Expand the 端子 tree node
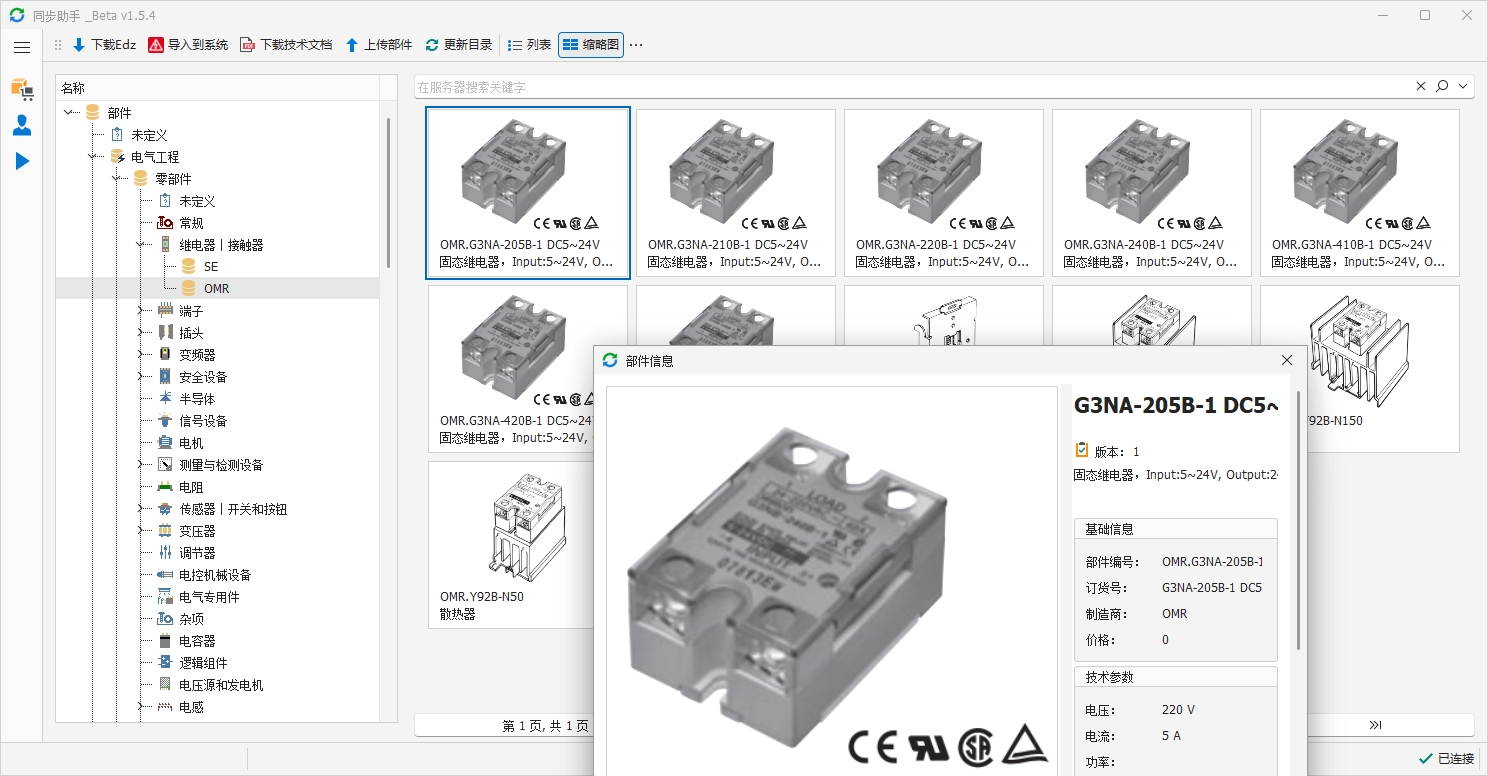This screenshot has height=776, width=1488. coord(141,311)
